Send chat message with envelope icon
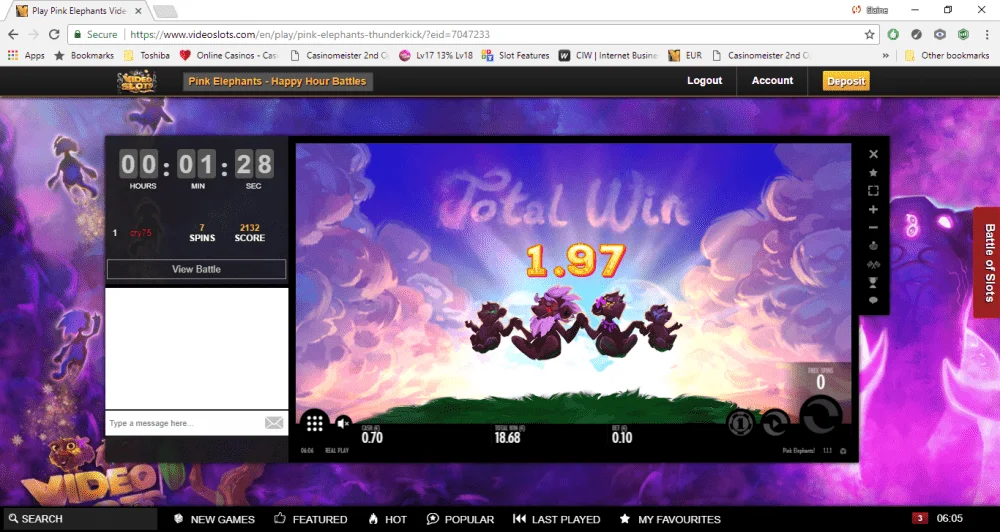 (x=274, y=423)
